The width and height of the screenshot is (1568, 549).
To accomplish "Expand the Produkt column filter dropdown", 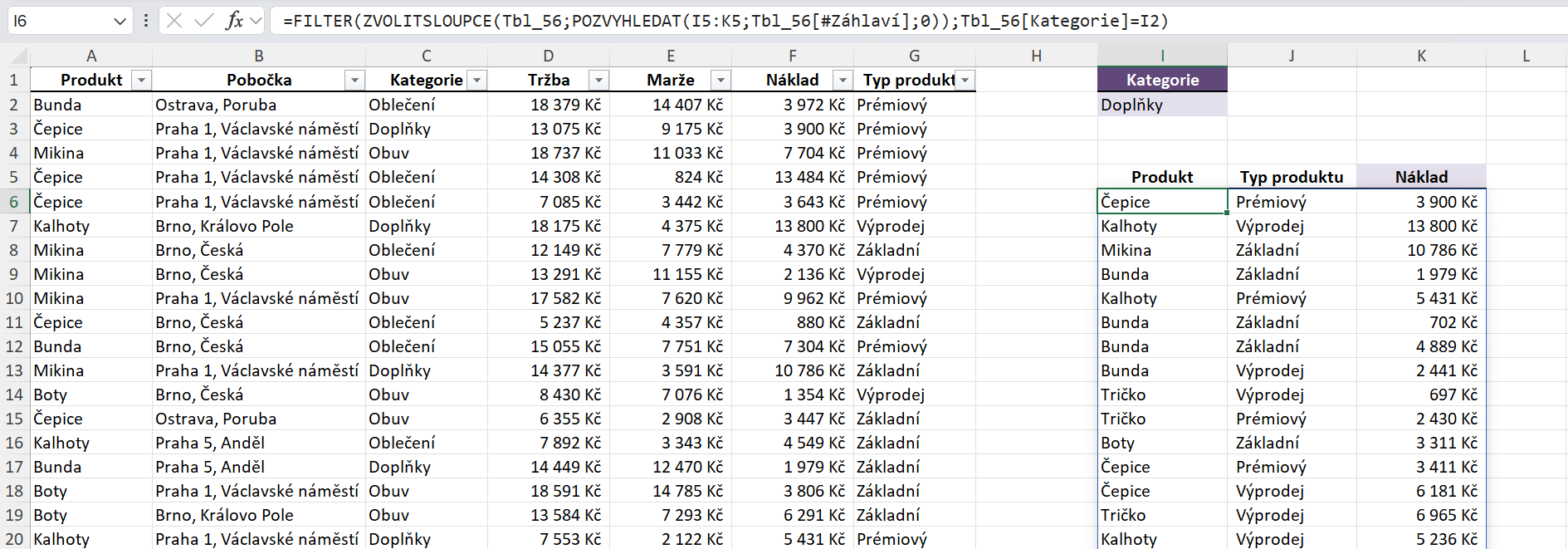I will point(142,81).
